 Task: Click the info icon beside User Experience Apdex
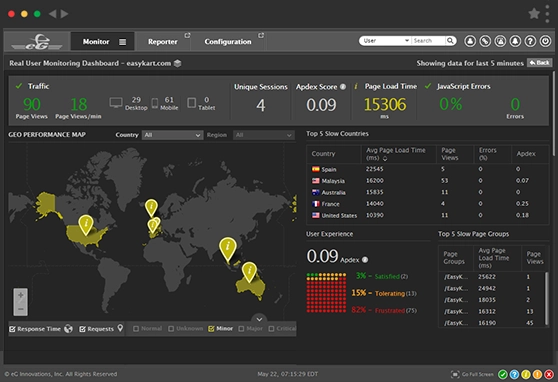point(365,260)
